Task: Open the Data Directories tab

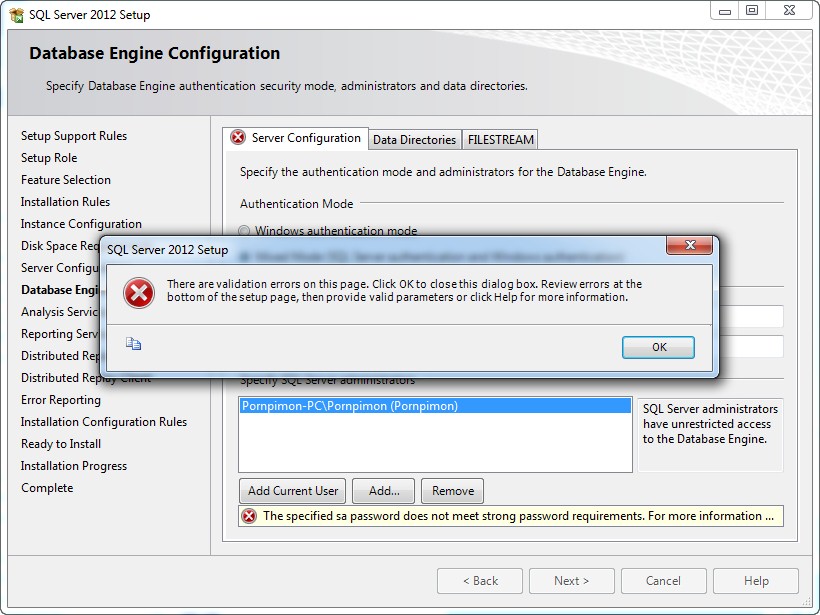Action: pyautogui.click(x=414, y=139)
